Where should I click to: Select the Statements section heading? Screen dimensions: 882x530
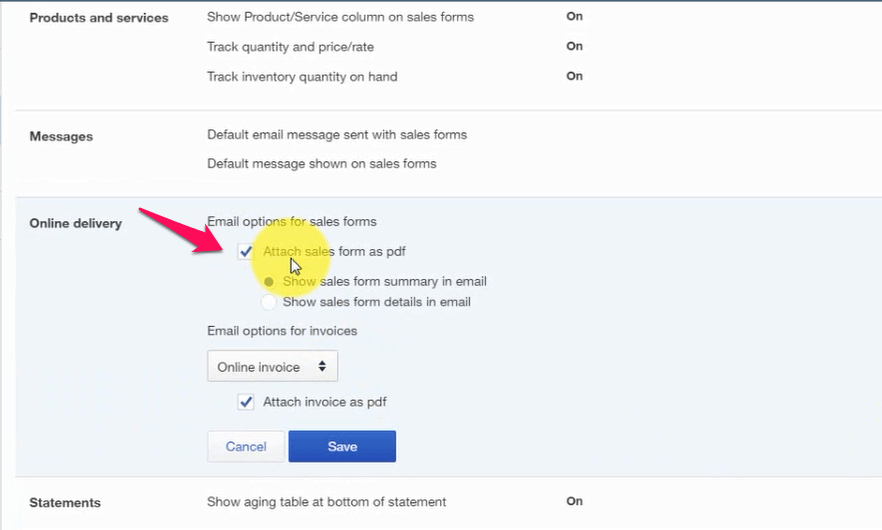65,503
